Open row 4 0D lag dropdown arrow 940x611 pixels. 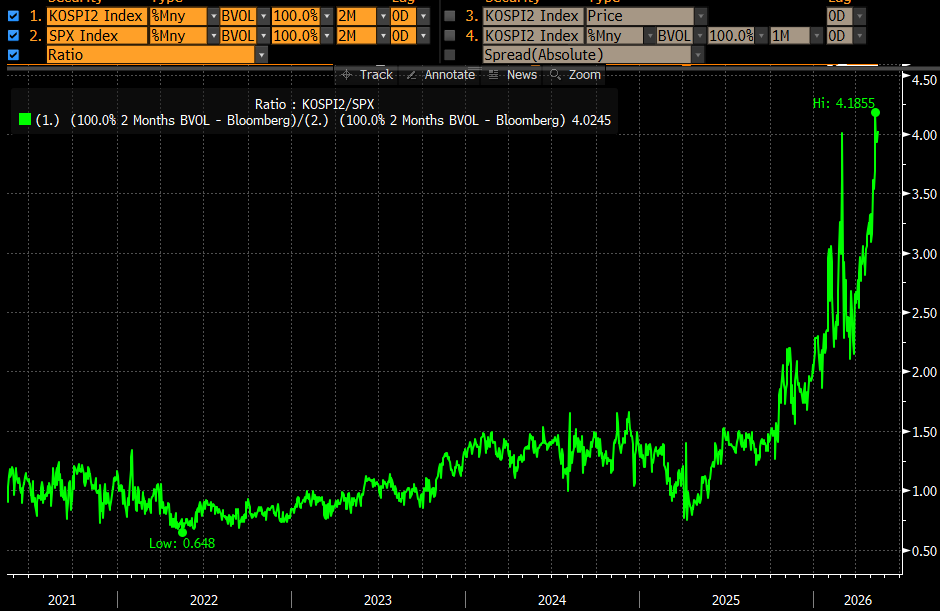pyautogui.click(x=860, y=36)
